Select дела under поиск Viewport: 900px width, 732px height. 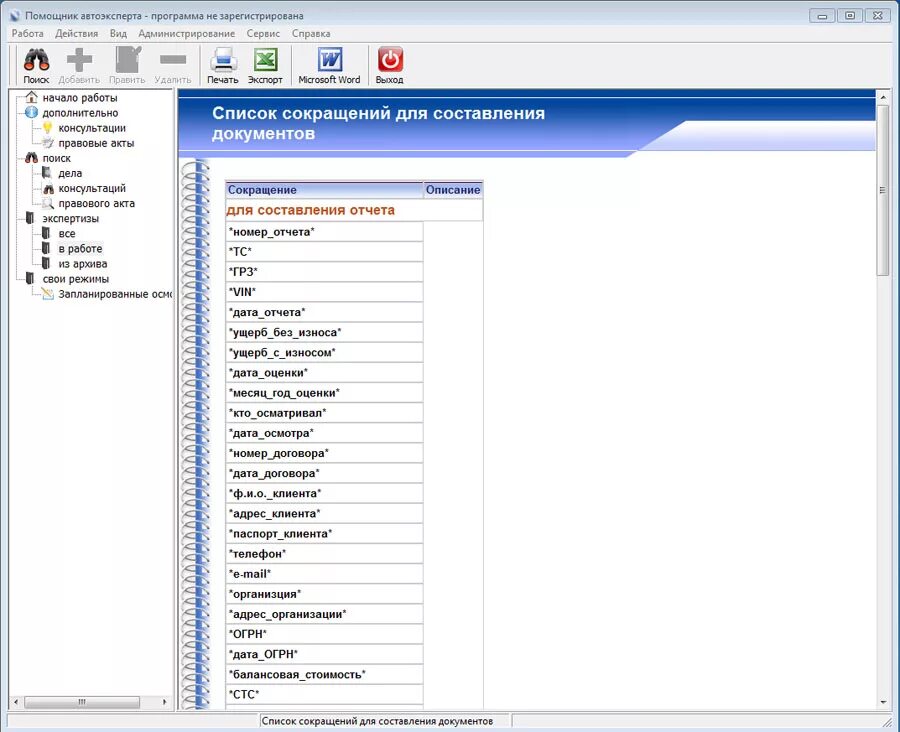pos(70,173)
